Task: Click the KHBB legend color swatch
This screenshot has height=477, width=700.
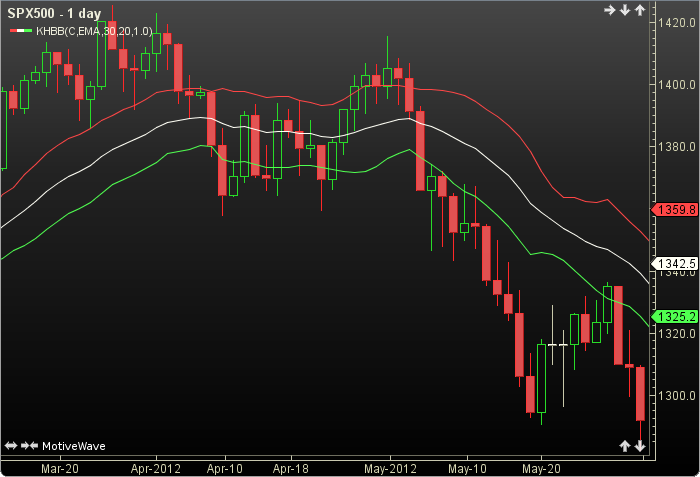Action: pyautogui.click(x=21, y=31)
